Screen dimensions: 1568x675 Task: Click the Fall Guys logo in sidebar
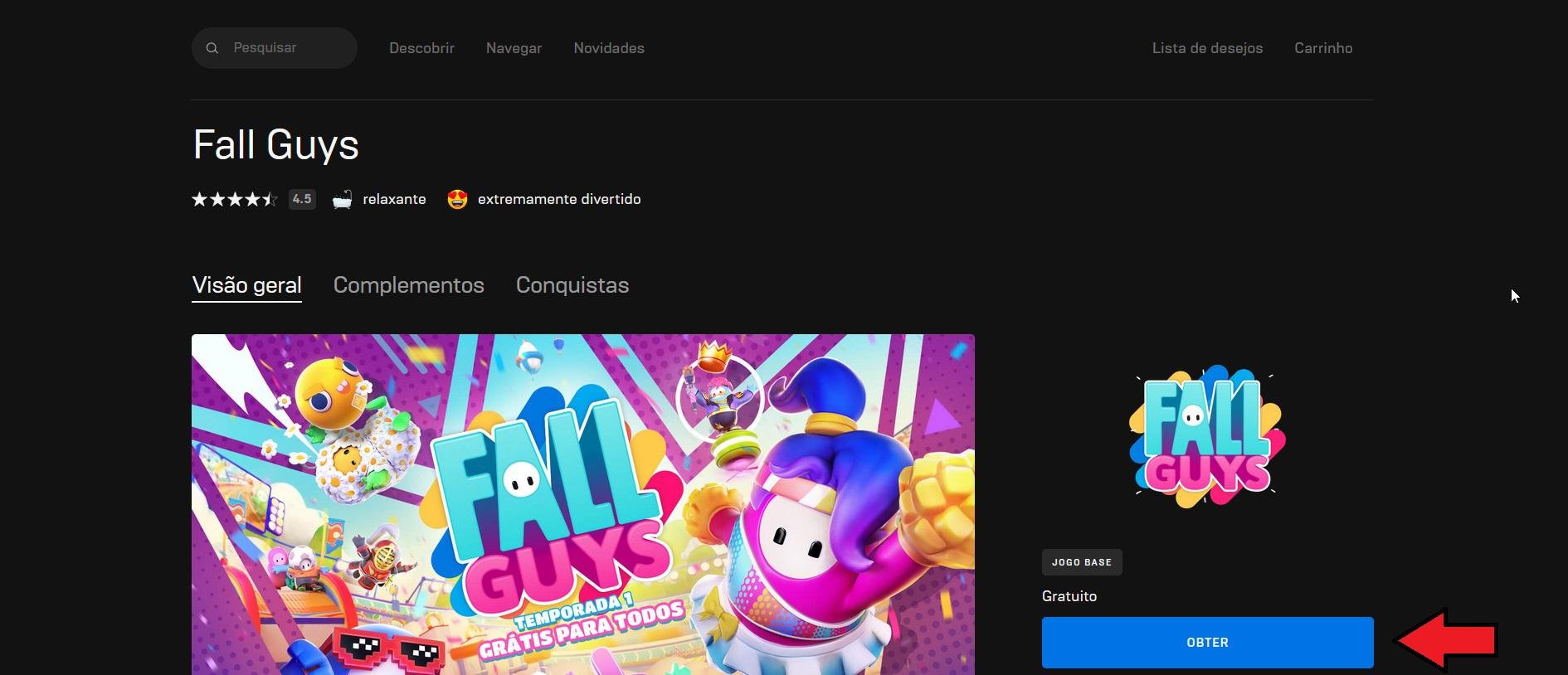(1207, 436)
